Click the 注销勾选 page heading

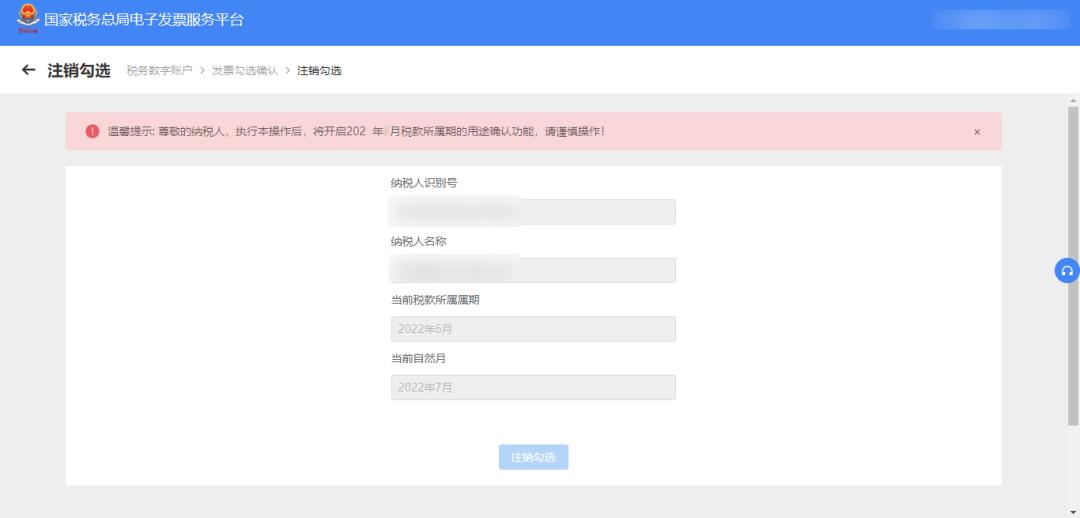[79, 70]
